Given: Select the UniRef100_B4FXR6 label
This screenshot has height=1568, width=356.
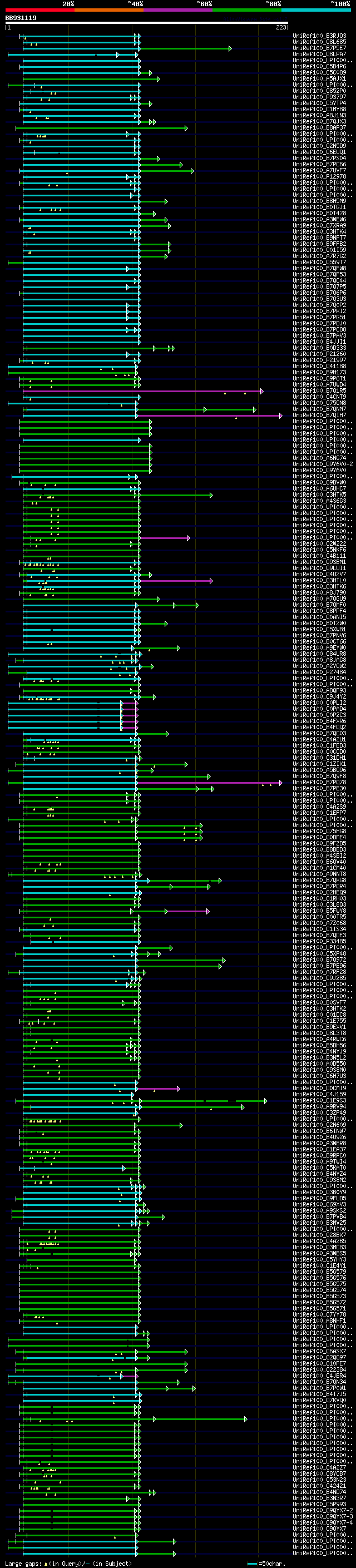Looking at the screenshot, I should [319, 721].
